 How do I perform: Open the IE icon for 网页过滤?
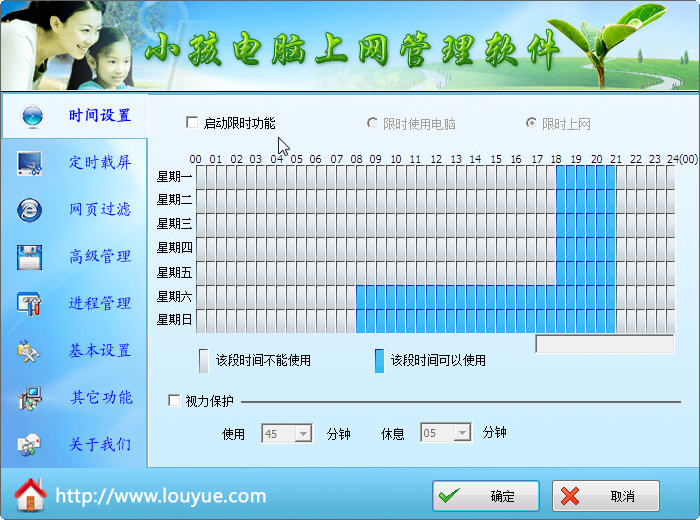[x=29, y=210]
